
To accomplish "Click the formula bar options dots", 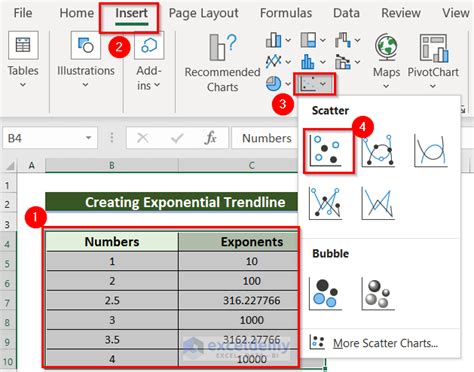I will tap(112, 138).
